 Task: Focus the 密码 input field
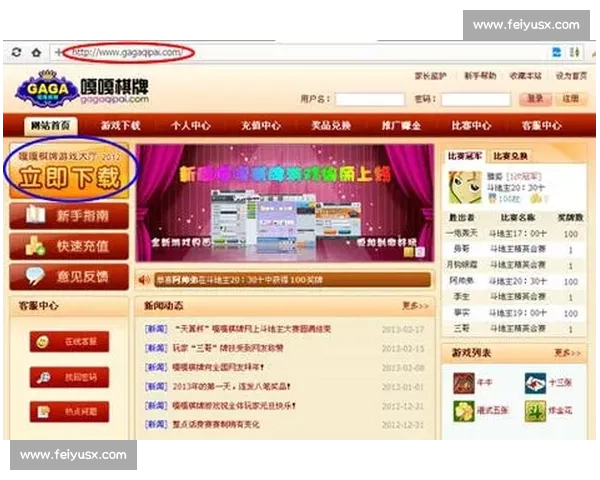[476, 99]
